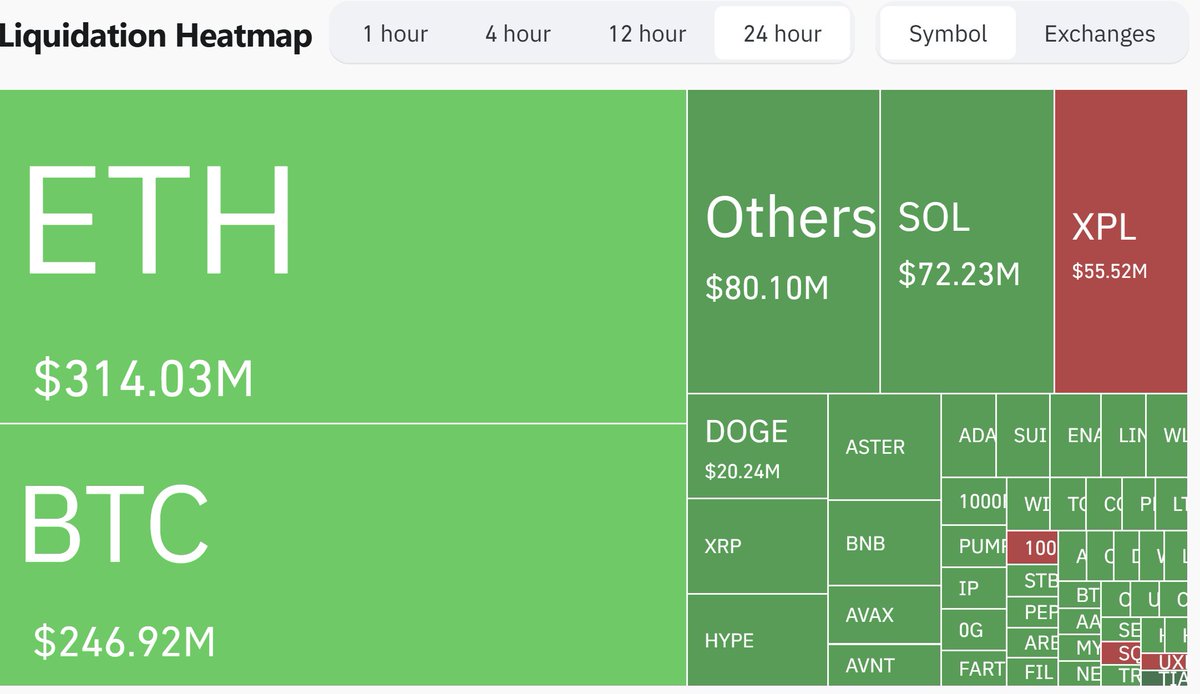Select the ASTER tile
1200x694 pixels.
coord(884,446)
